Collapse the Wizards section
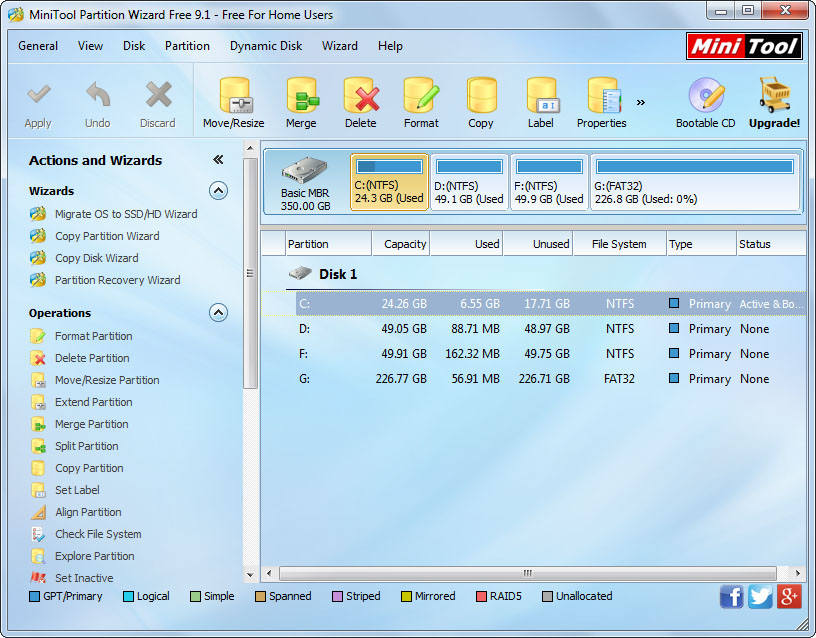 click(x=218, y=191)
